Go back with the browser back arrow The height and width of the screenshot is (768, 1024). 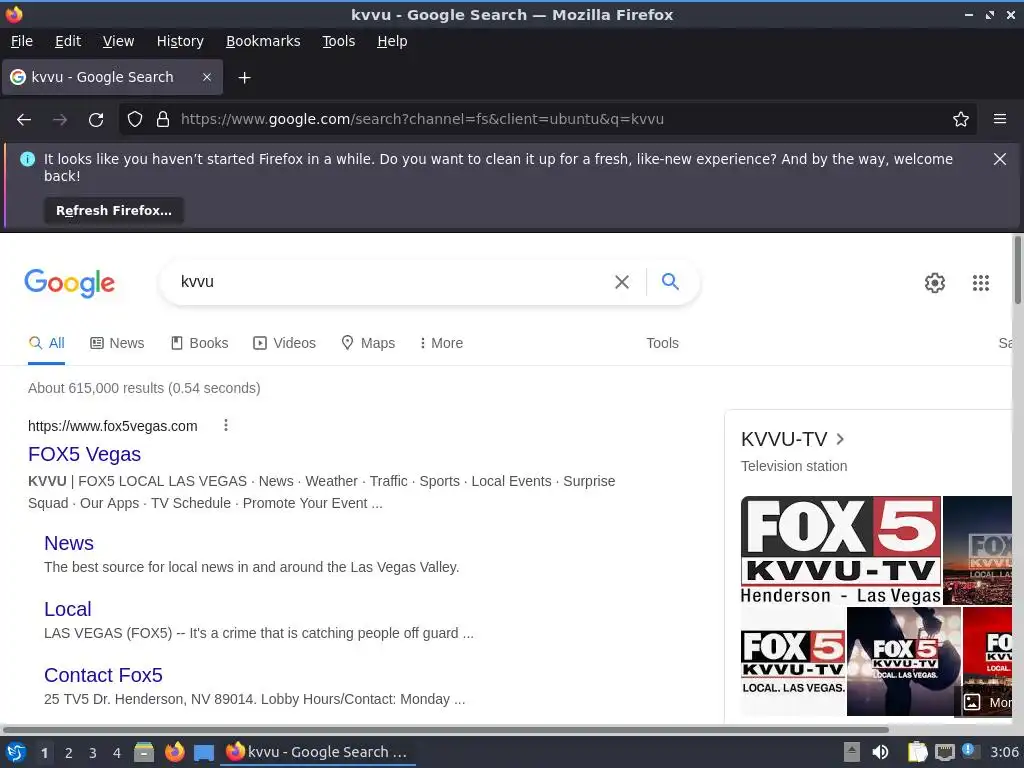tap(24, 120)
